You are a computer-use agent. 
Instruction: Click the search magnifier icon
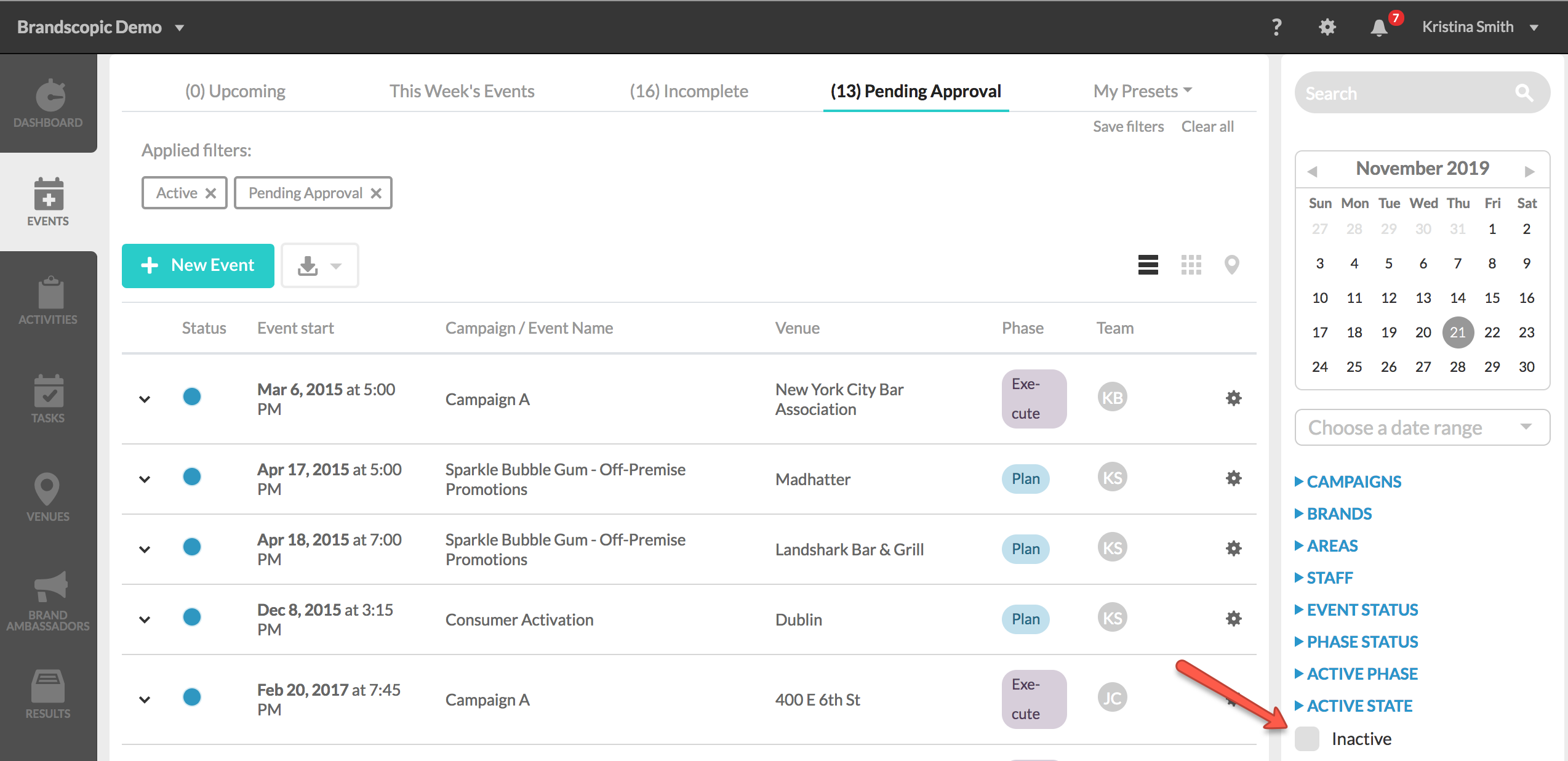click(1524, 93)
